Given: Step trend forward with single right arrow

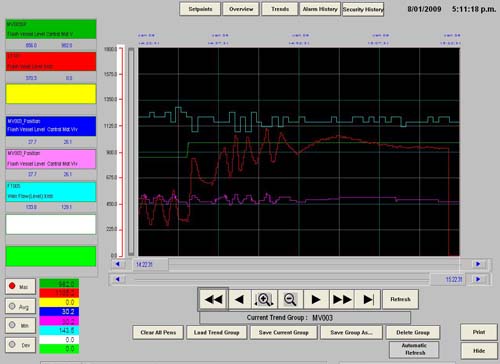Looking at the screenshot, I should (316, 299).
